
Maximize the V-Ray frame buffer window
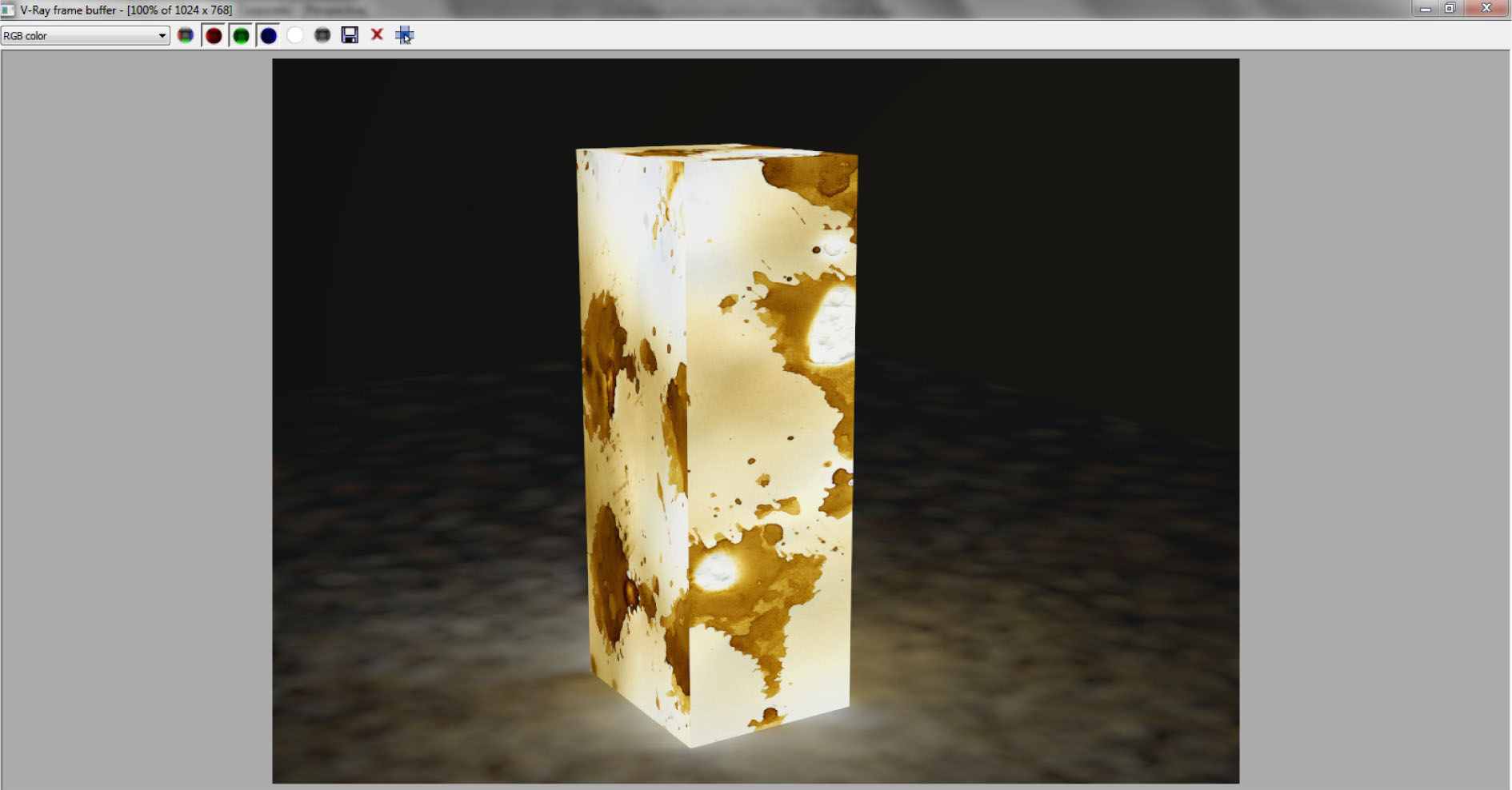pos(1450,8)
